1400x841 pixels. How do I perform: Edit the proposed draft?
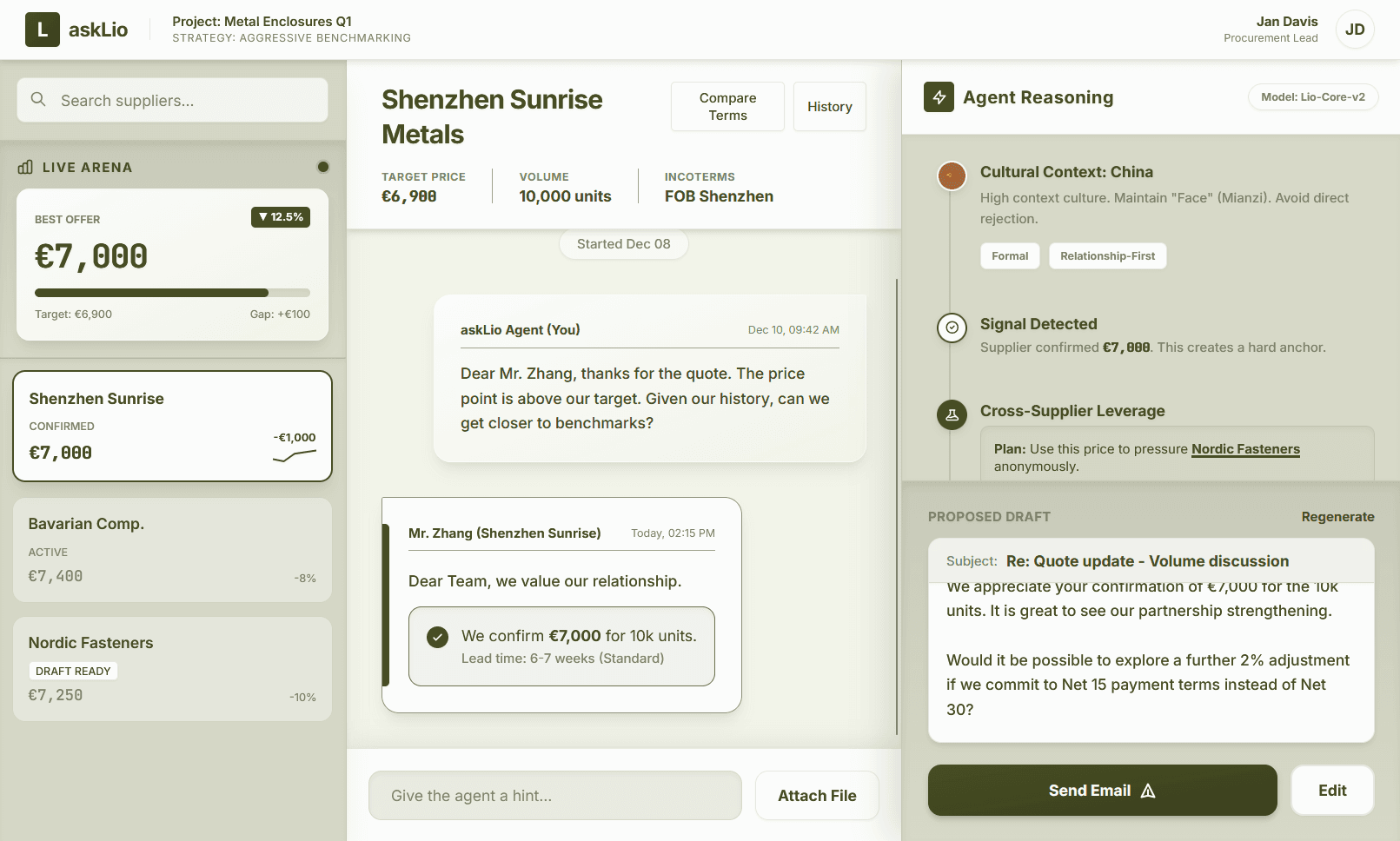point(1332,791)
